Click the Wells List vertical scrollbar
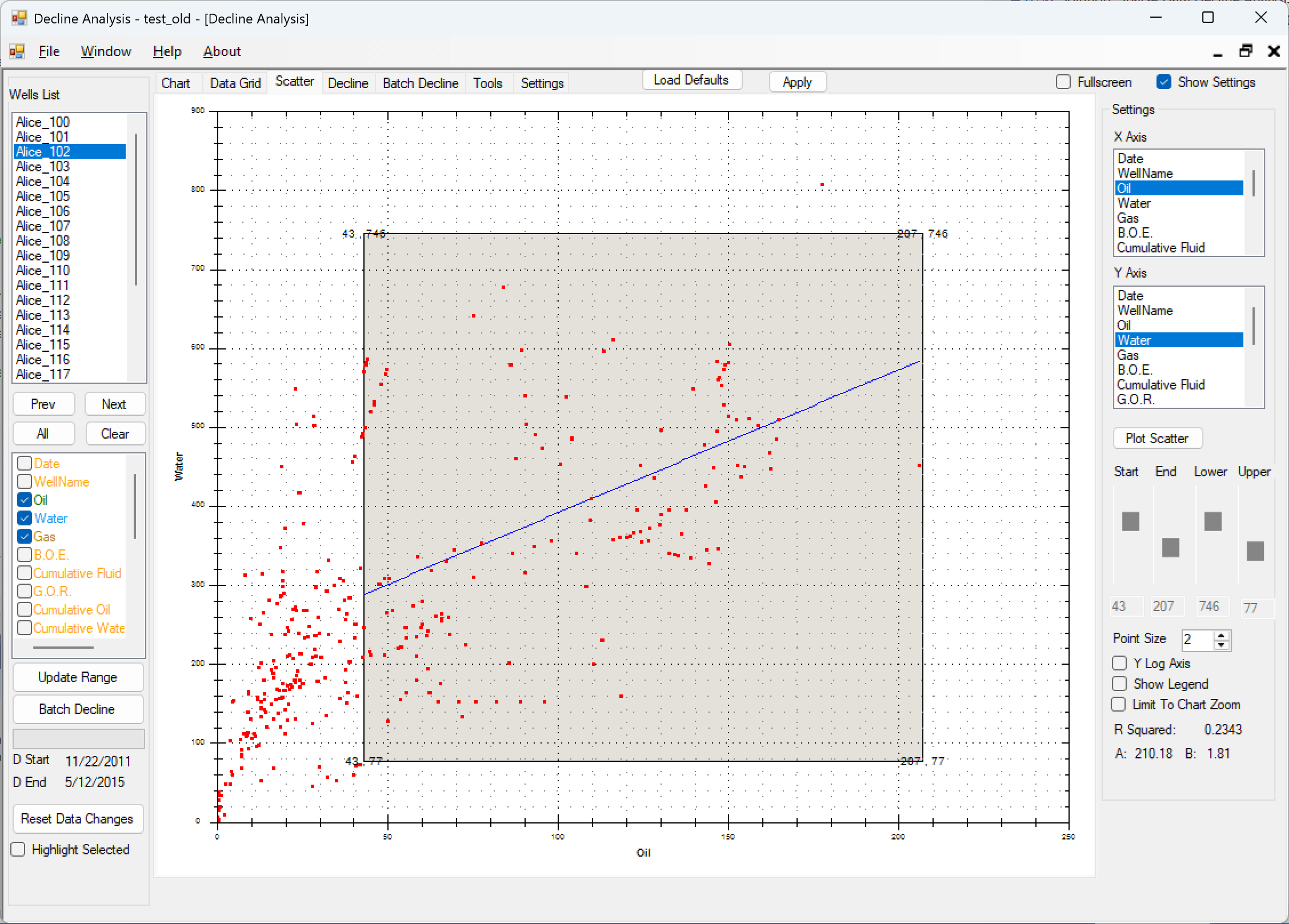Viewport: 1289px width, 924px height. [136, 210]
